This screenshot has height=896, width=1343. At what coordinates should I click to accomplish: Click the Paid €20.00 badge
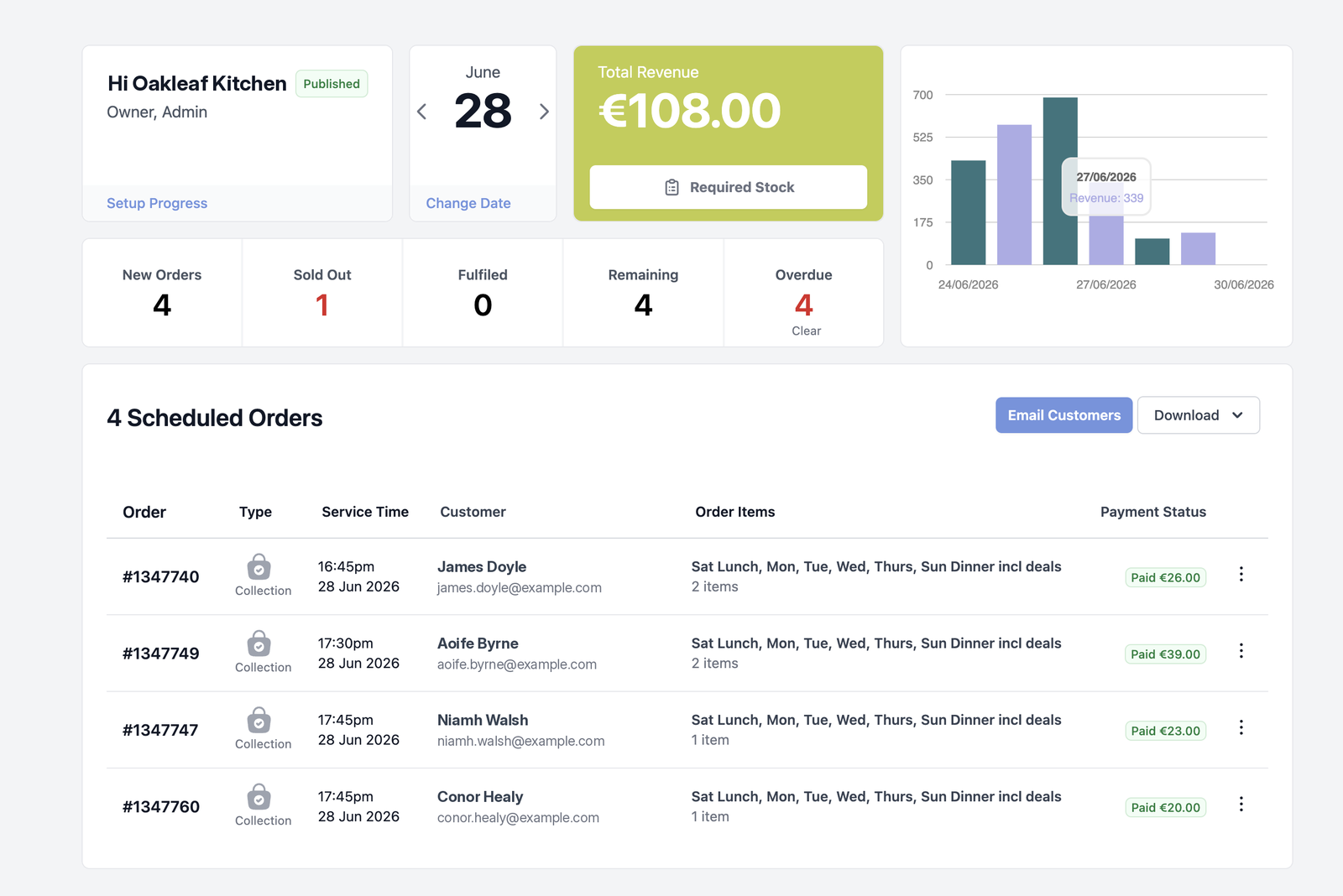point(1165,807)
